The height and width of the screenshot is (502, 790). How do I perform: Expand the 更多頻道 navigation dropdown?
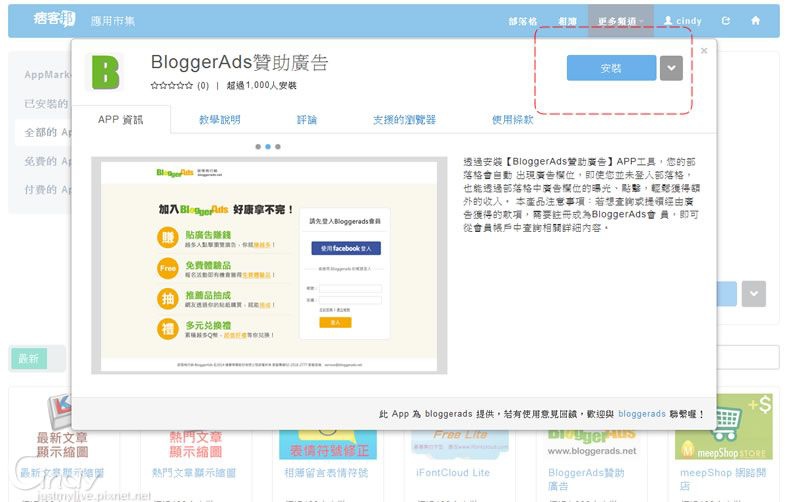point(620,21)
